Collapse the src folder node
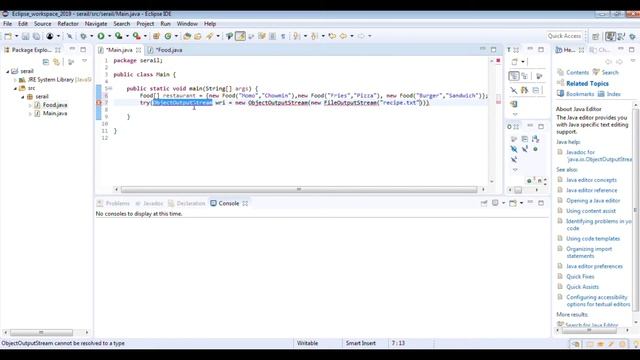The height and width of the screenshot is (360, 640). (x=16, y=89)
